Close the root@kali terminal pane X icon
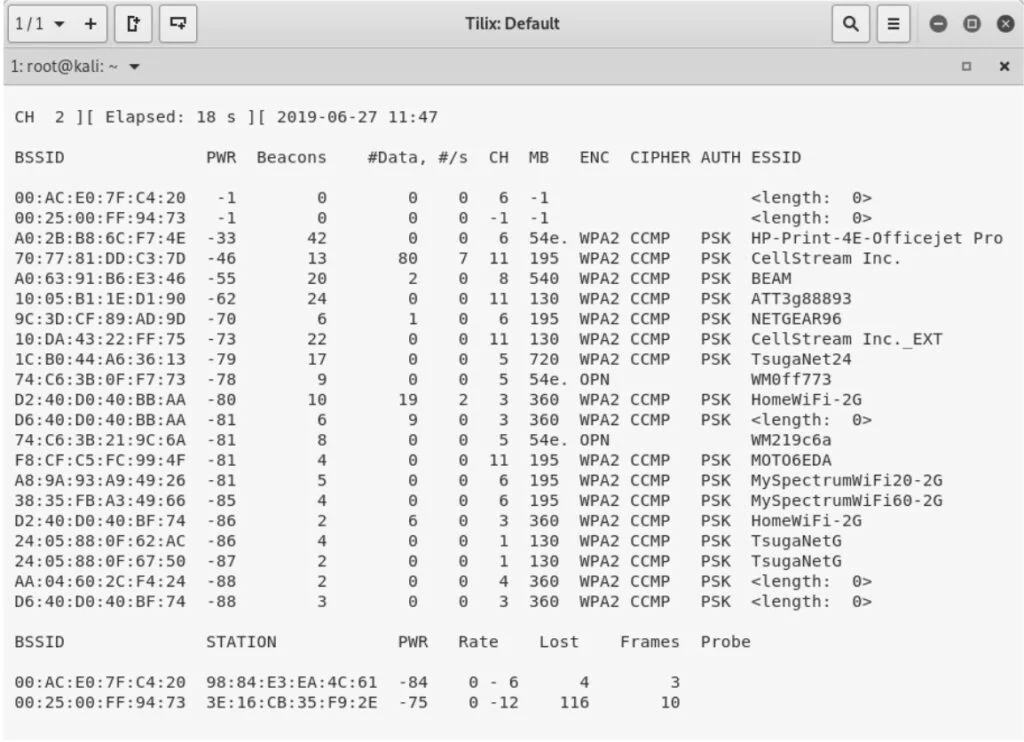 click(x=1004, y=66)
